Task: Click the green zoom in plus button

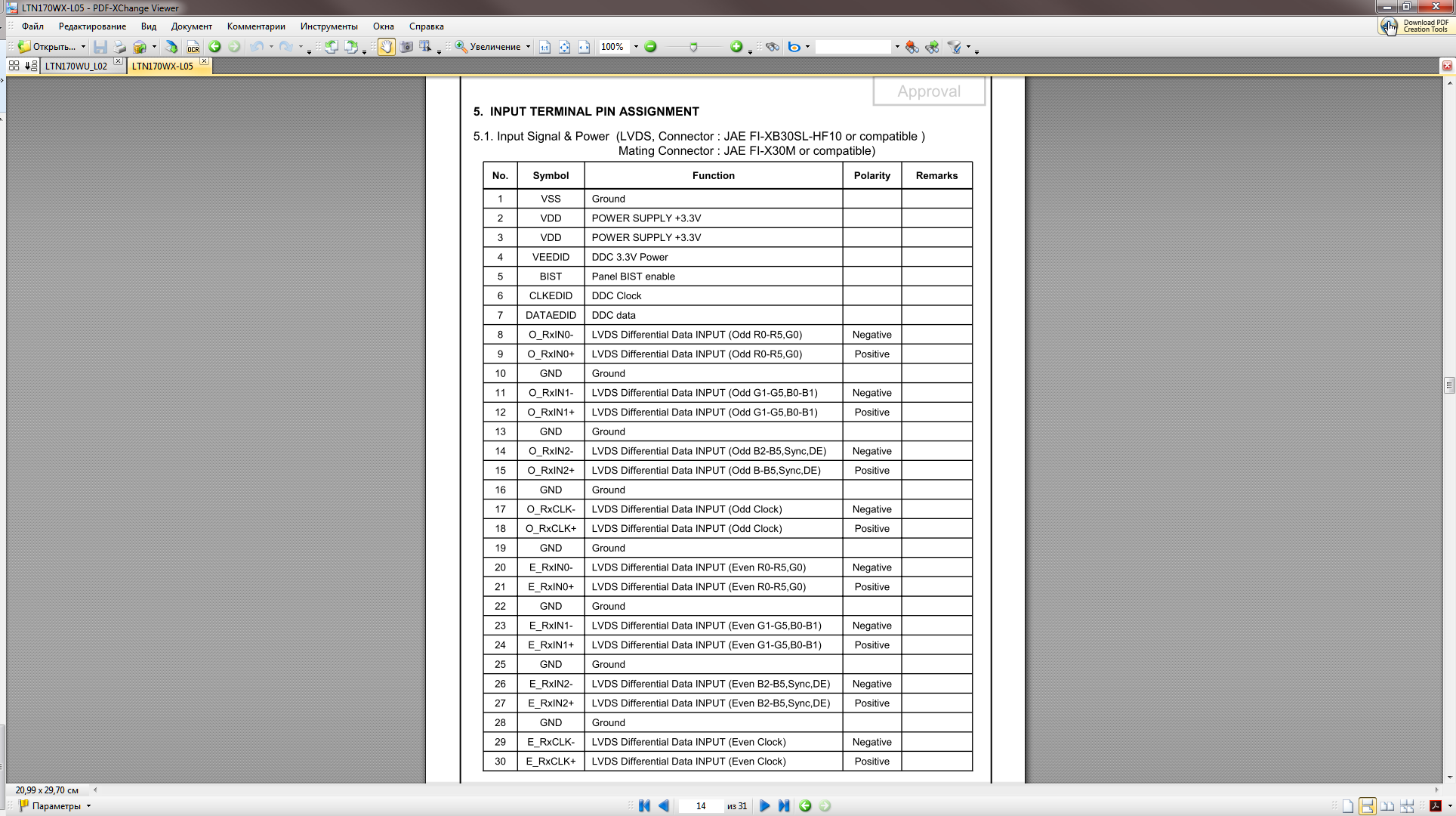Action: click(x=736, y=47)
